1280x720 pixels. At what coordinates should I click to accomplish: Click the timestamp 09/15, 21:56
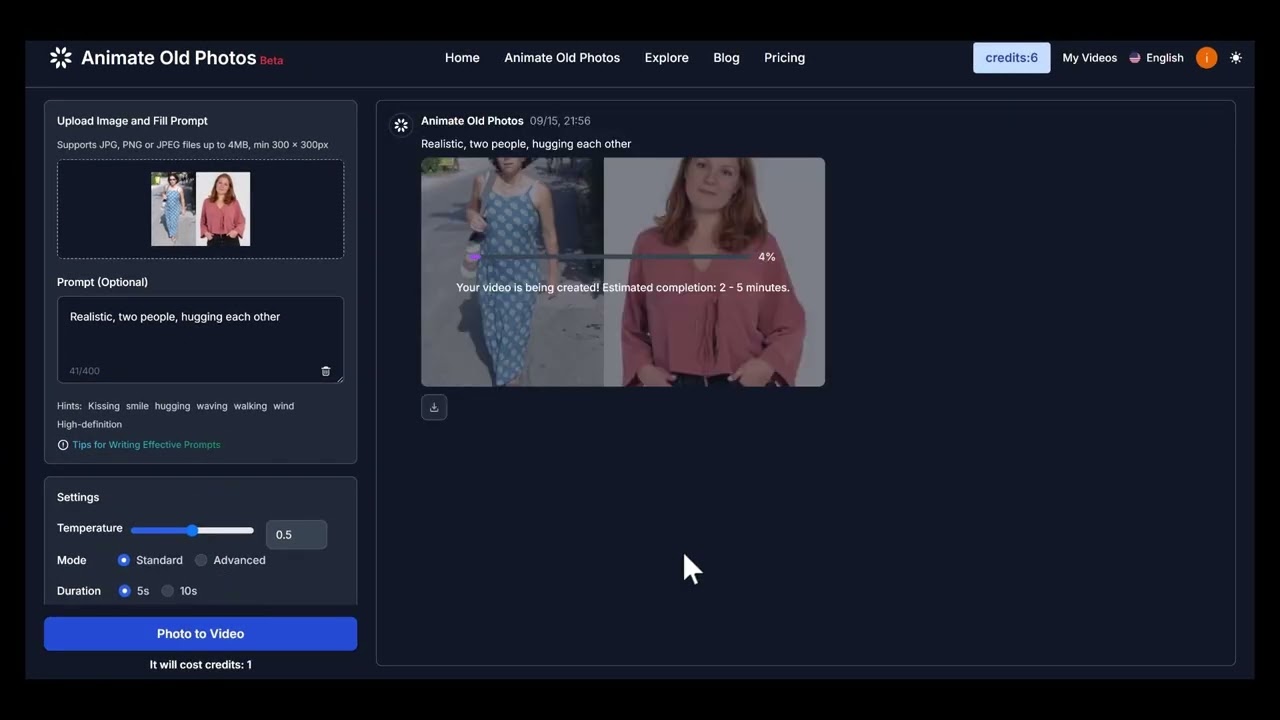[x=560, y=121]
